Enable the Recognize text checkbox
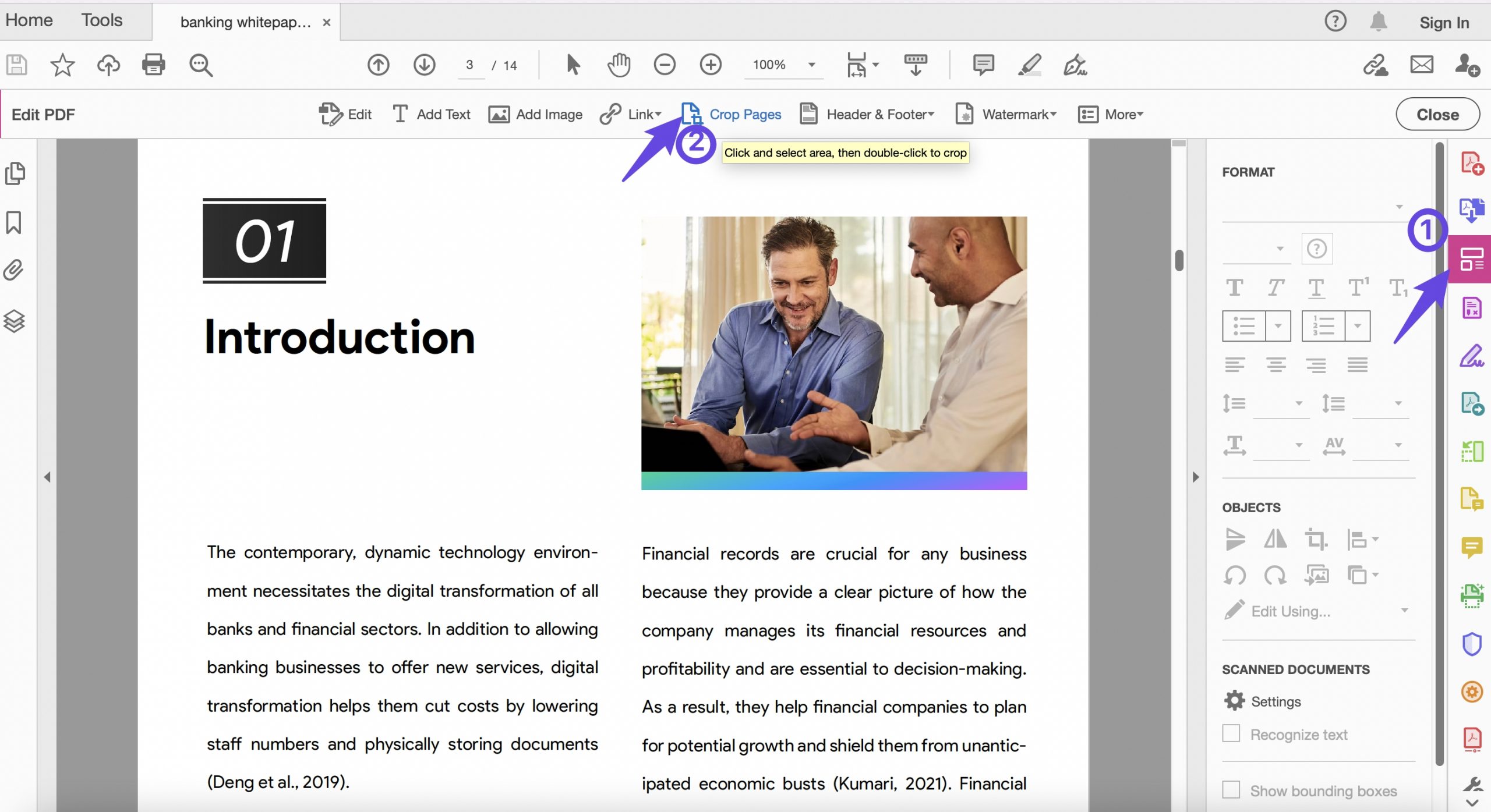 pyautogui.click(x=1231, y=733)
